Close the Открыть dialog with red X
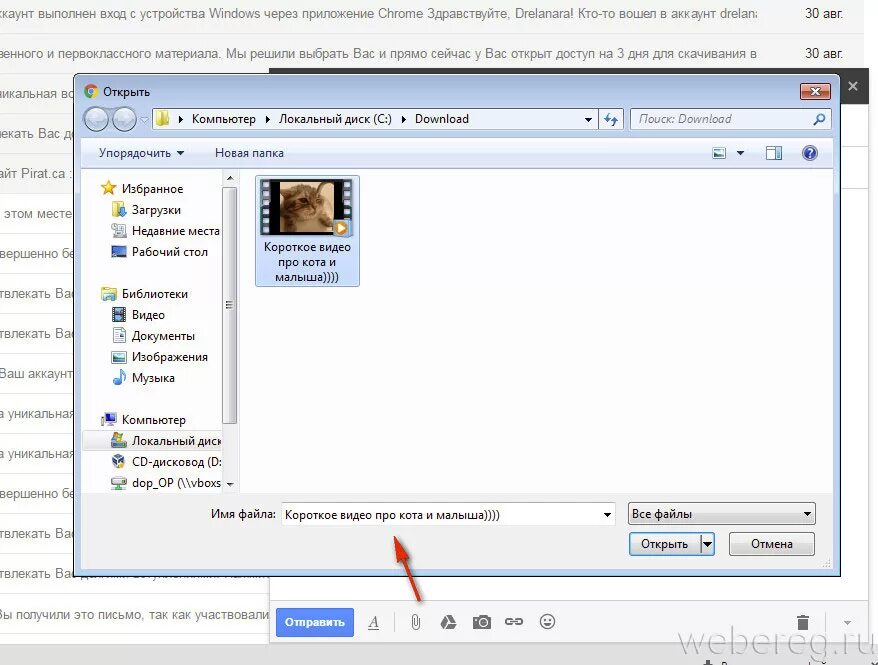Image resolution: width=878 pixels, height=665 pixels. tap(815, 91)
